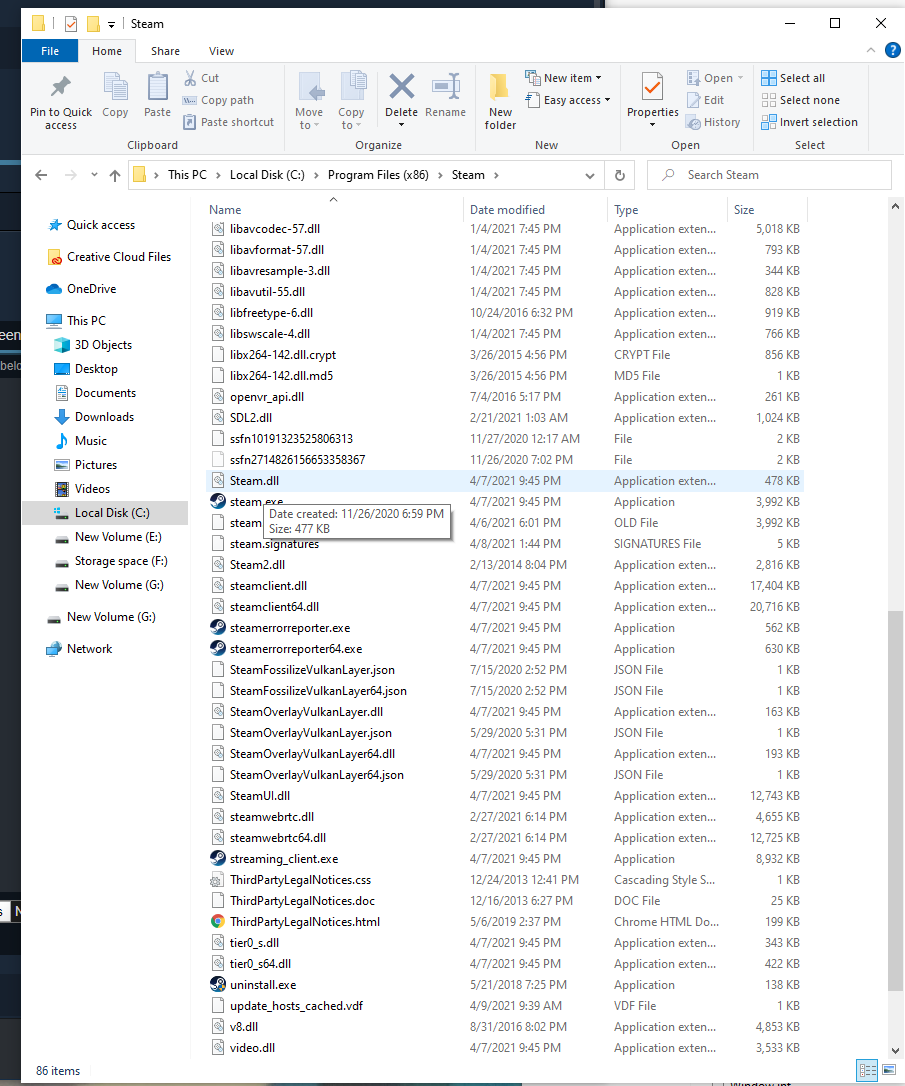This screenshot has width=905, height=1086.
Task: Open the Properties dropdown arrow
Action: coord(652,125)
